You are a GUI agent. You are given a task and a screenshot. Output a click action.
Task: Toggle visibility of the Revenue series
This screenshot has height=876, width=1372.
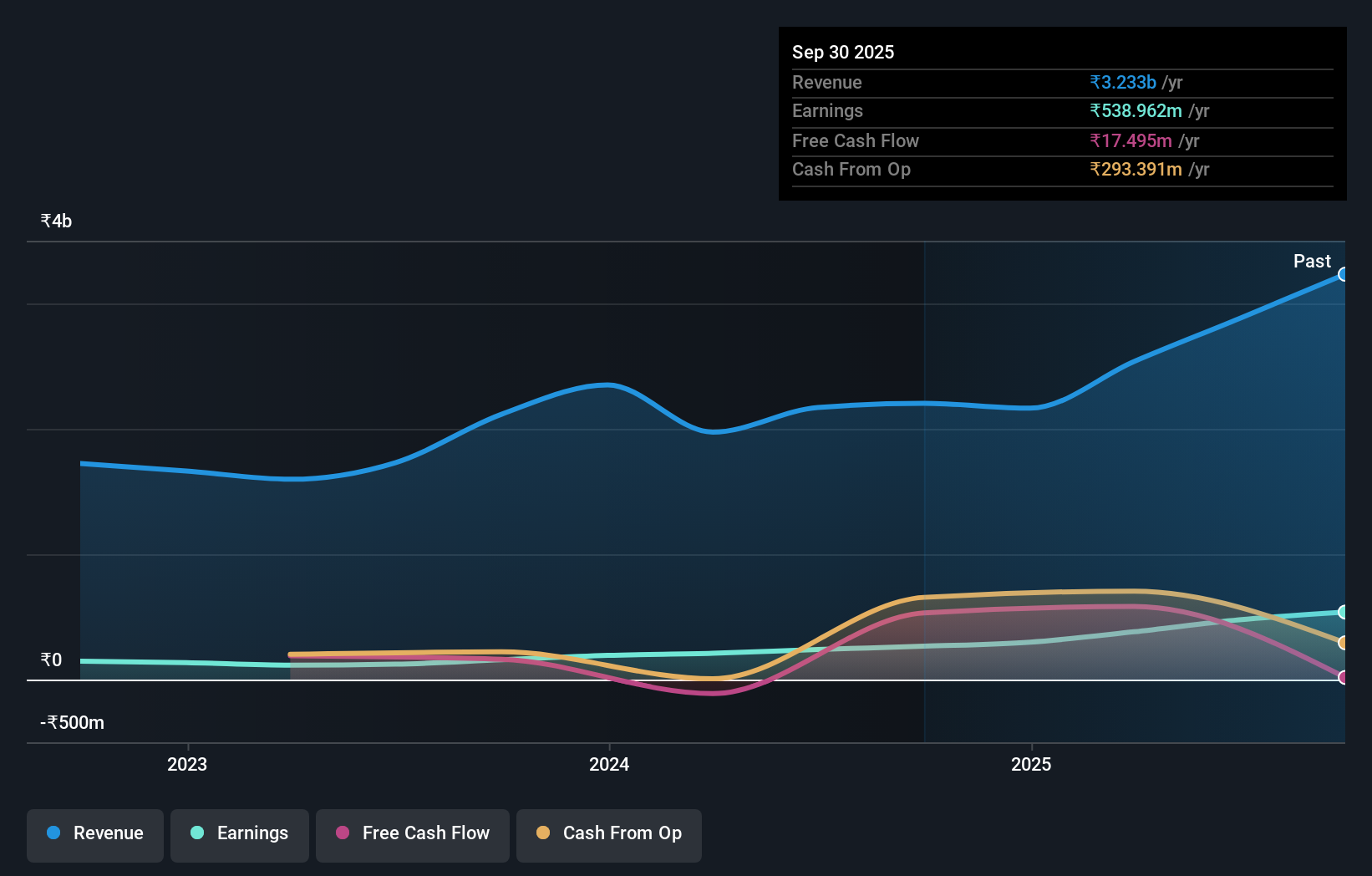pyautogui.click(x=94, y=835)
